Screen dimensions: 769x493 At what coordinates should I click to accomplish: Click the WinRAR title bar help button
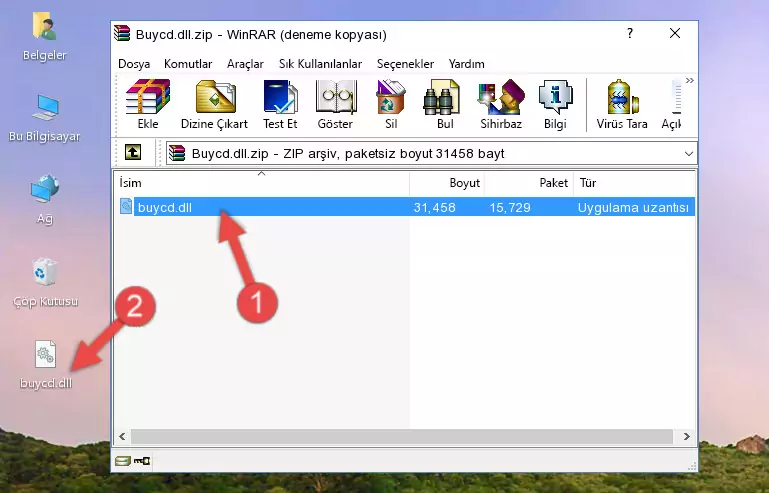click(x=630, y=33)
